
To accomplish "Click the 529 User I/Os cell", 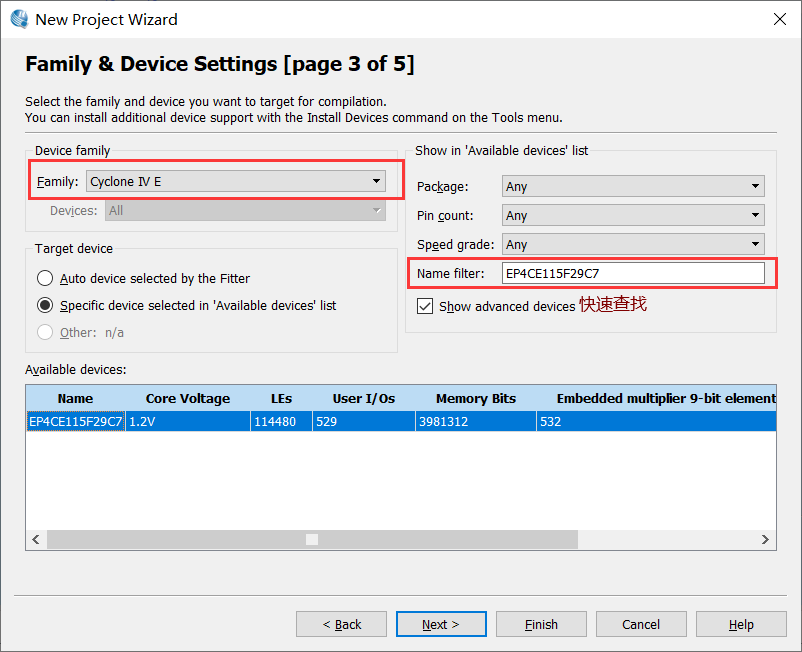I will 364,421.
